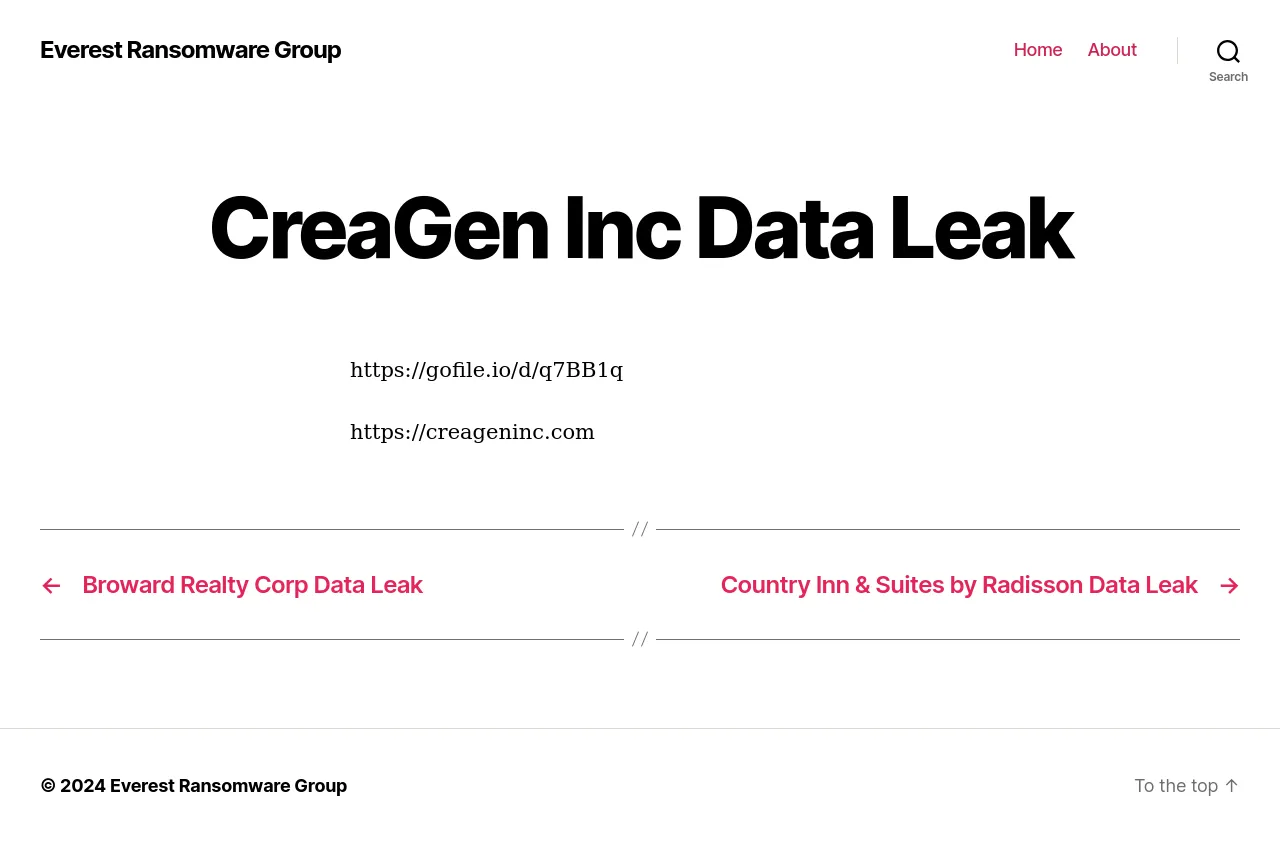The width and height of the screenshot is (1280, 842).
Task: Open the Home menu item
Action: pyautogui.click(x=1038, y=50)
